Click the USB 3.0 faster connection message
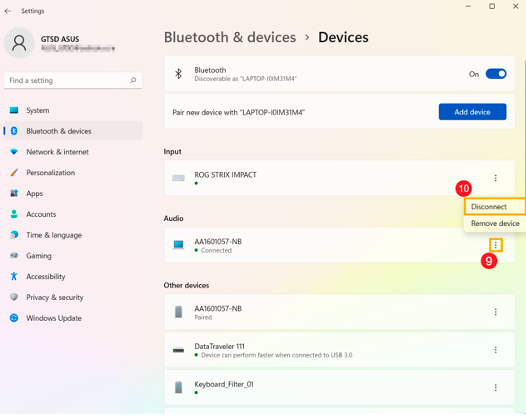 (x=276, y=355)
